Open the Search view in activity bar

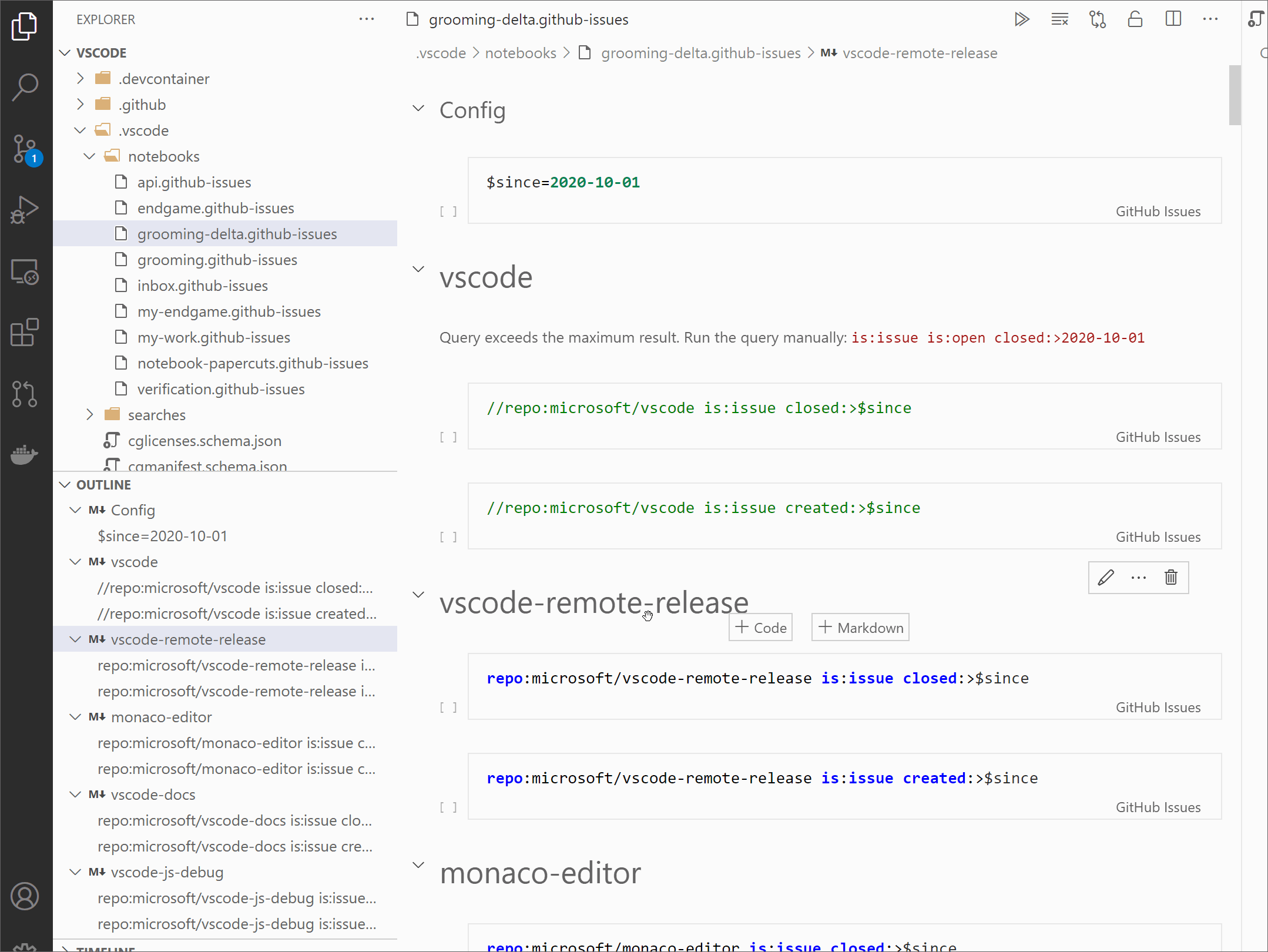point(25,87)
